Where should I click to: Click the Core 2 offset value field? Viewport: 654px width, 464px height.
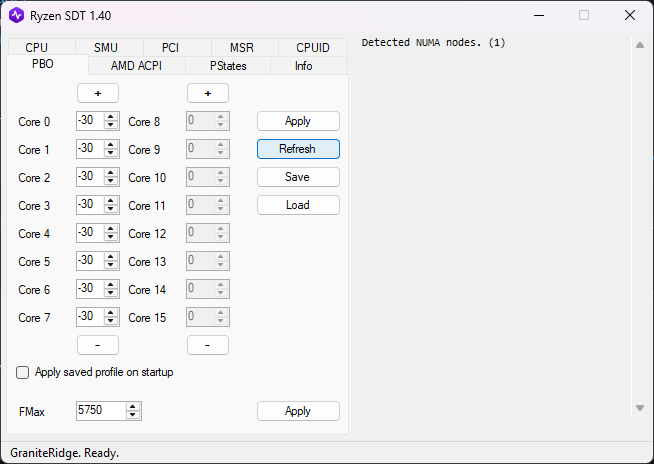pos(89,177)
